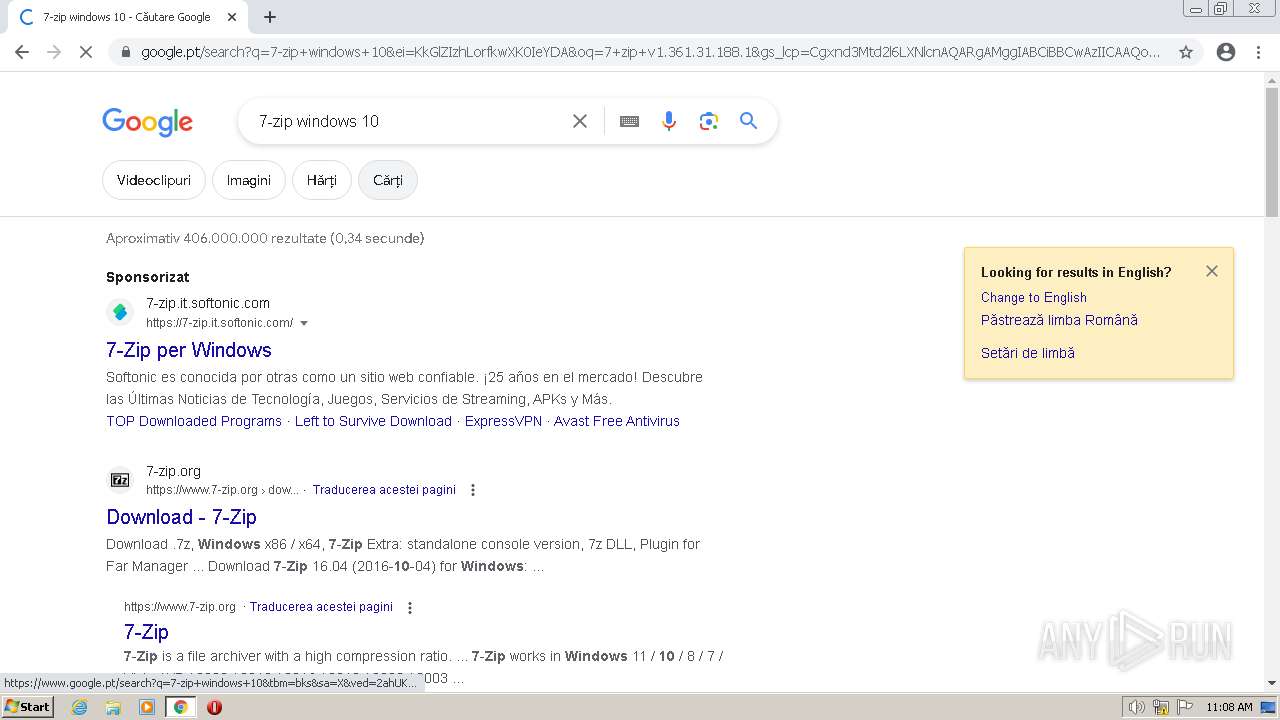
Task: Open options for the Download - 7-Zip result
Action: [473, 490]
